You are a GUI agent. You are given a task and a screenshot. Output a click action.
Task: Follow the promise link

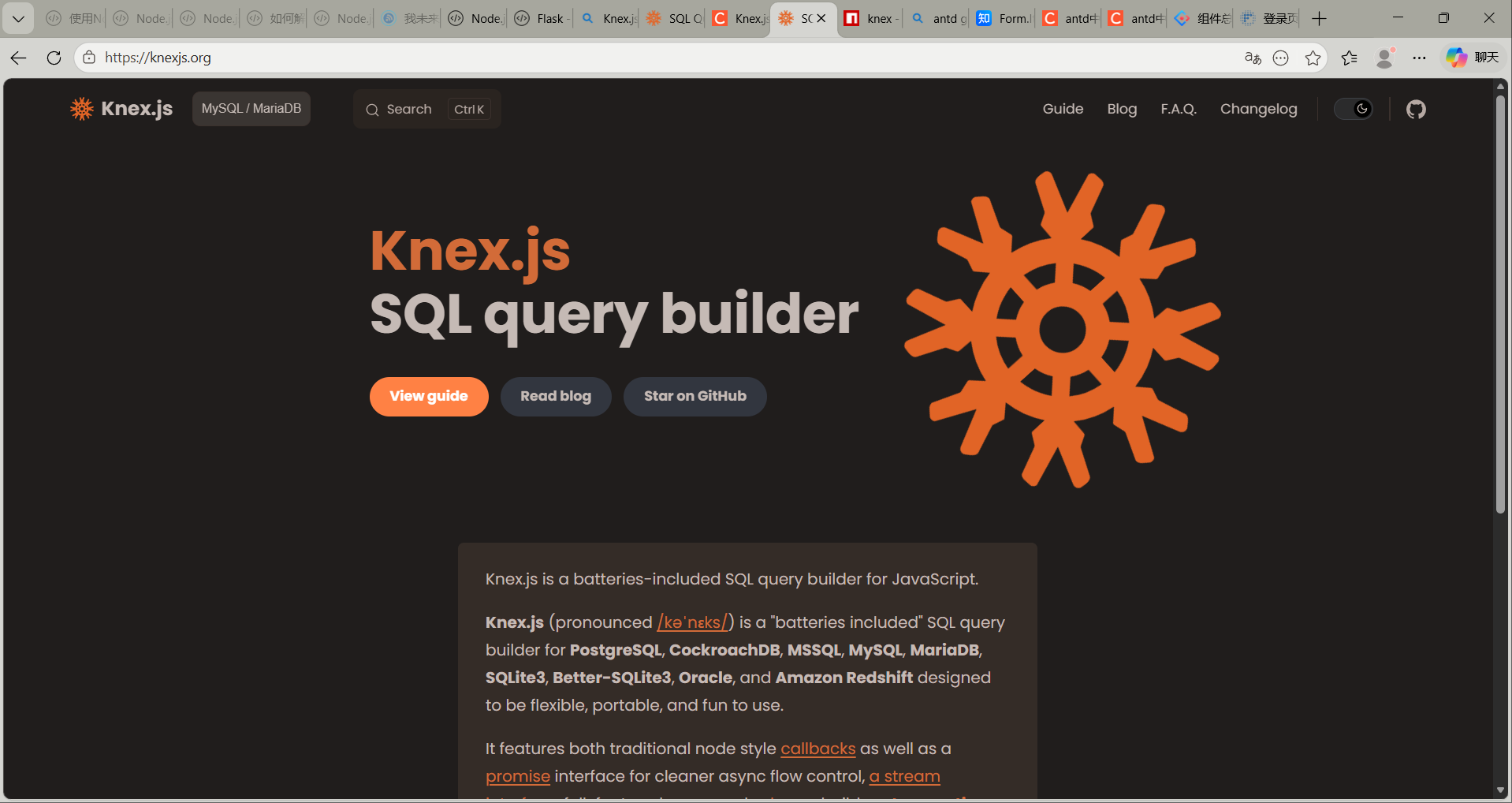[517, 776]
